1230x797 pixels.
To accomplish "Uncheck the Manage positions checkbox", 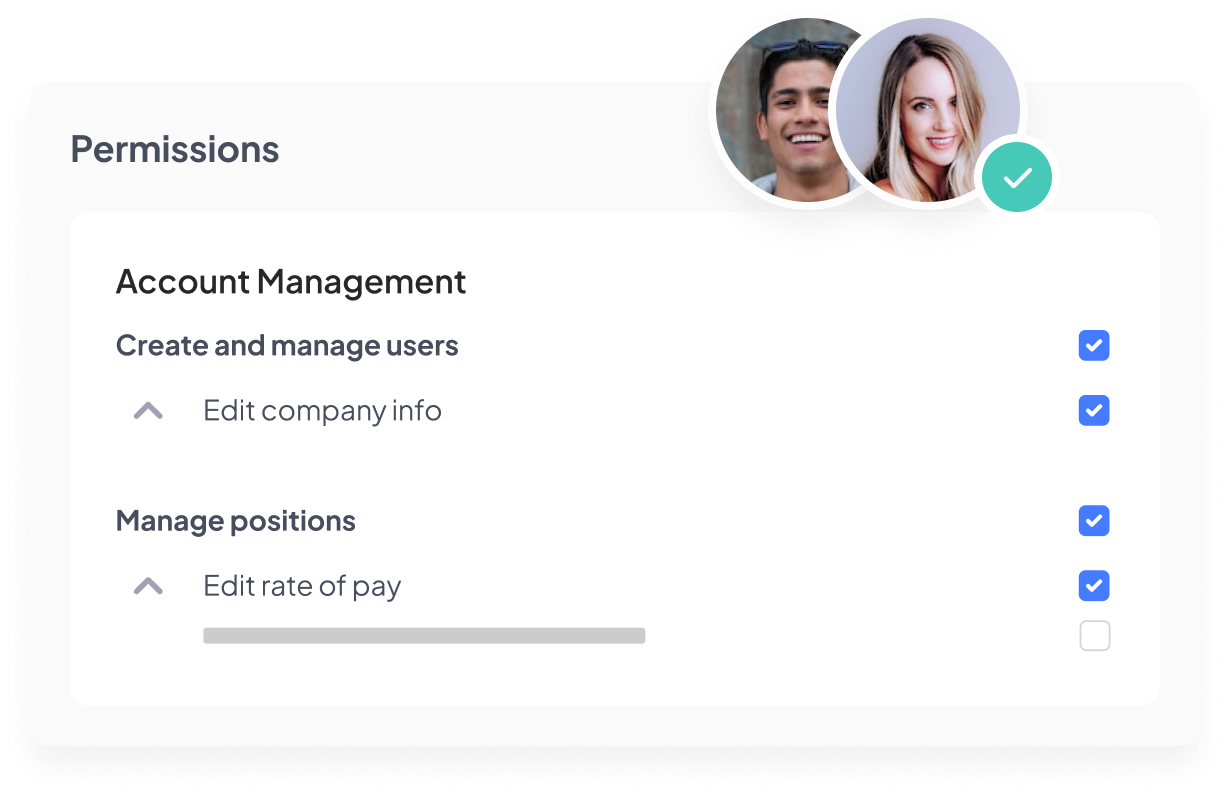I will pyautogui.click(x=1094, y=521).
